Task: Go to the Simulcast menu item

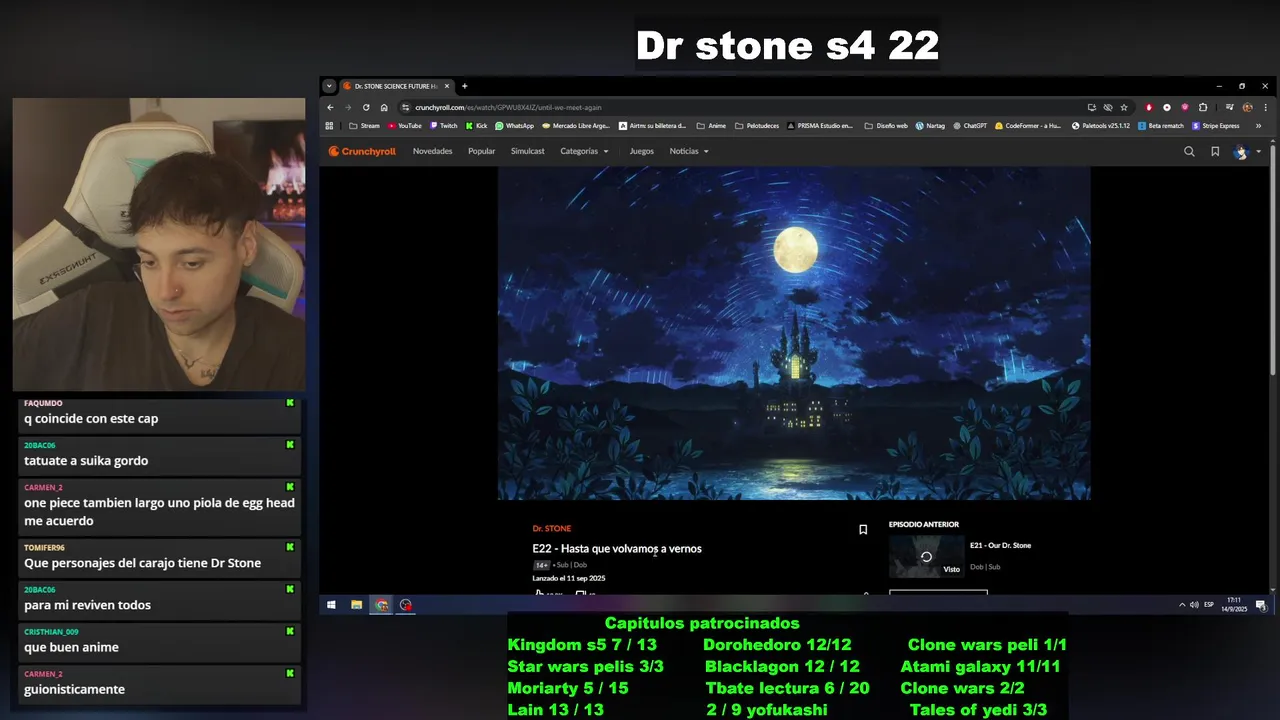Action: [x=527, y=151]
